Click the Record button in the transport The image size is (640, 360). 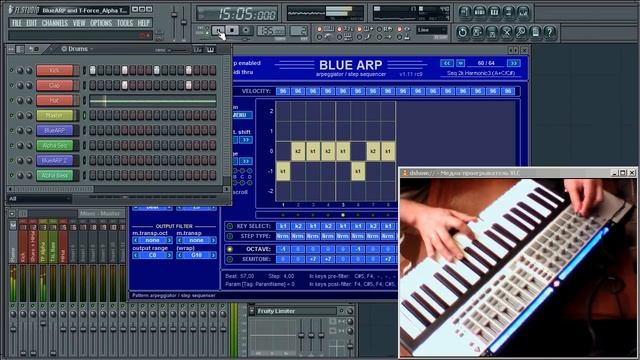[x=246, y=30]
